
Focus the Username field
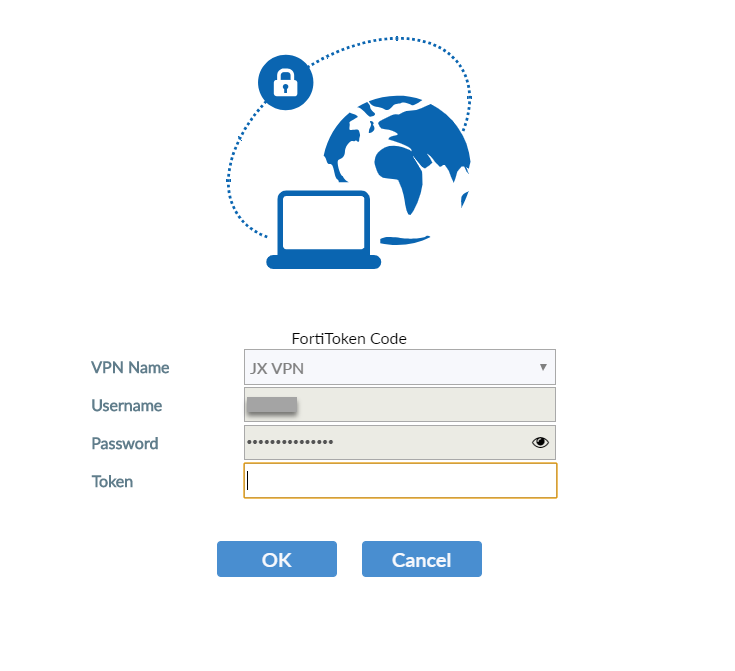tap(400, 405)
